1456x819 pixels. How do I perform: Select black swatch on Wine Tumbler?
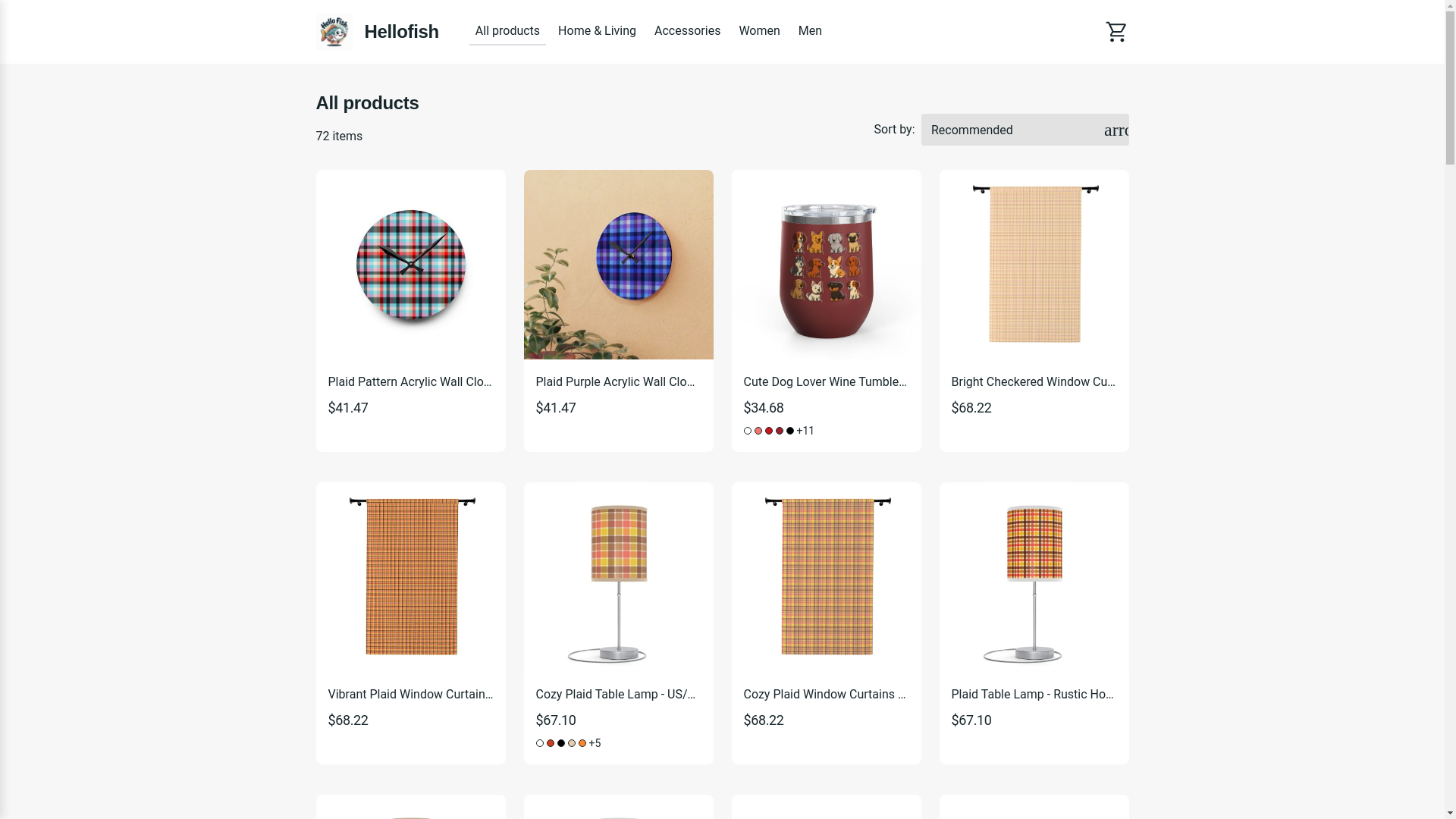pyautogui.click(x=790, y=431)
